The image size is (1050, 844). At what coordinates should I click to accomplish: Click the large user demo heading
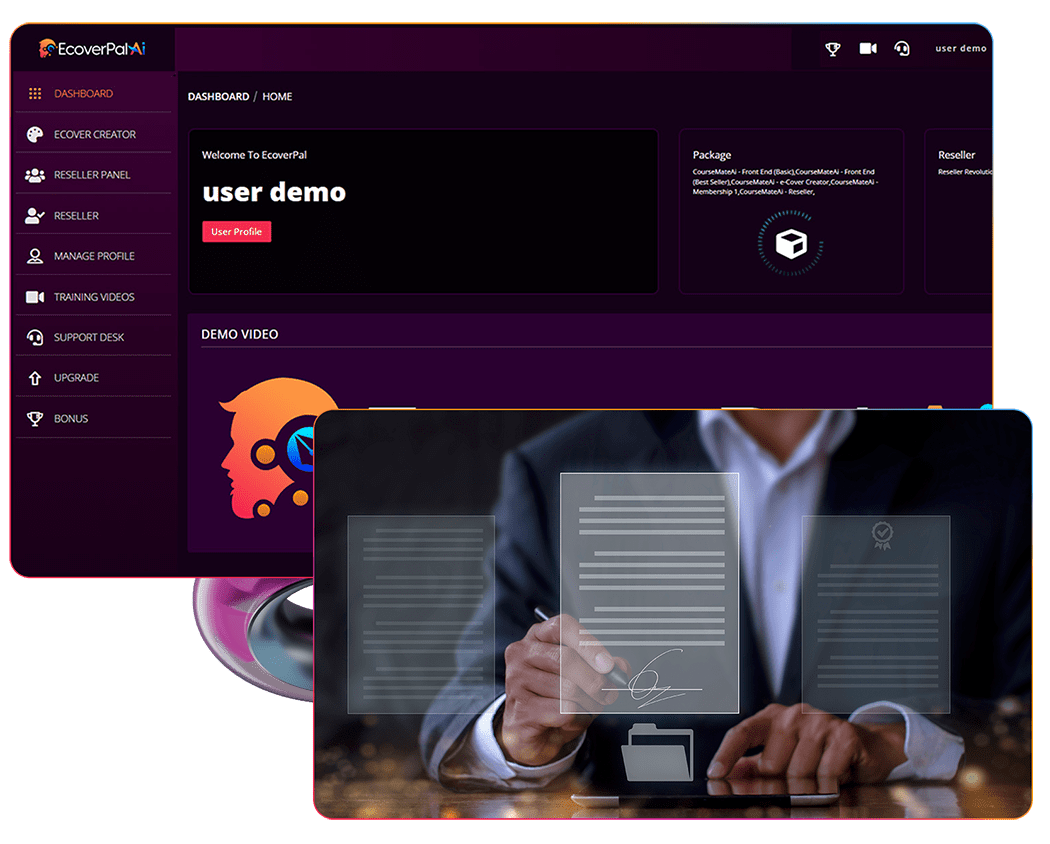(274, 192)
